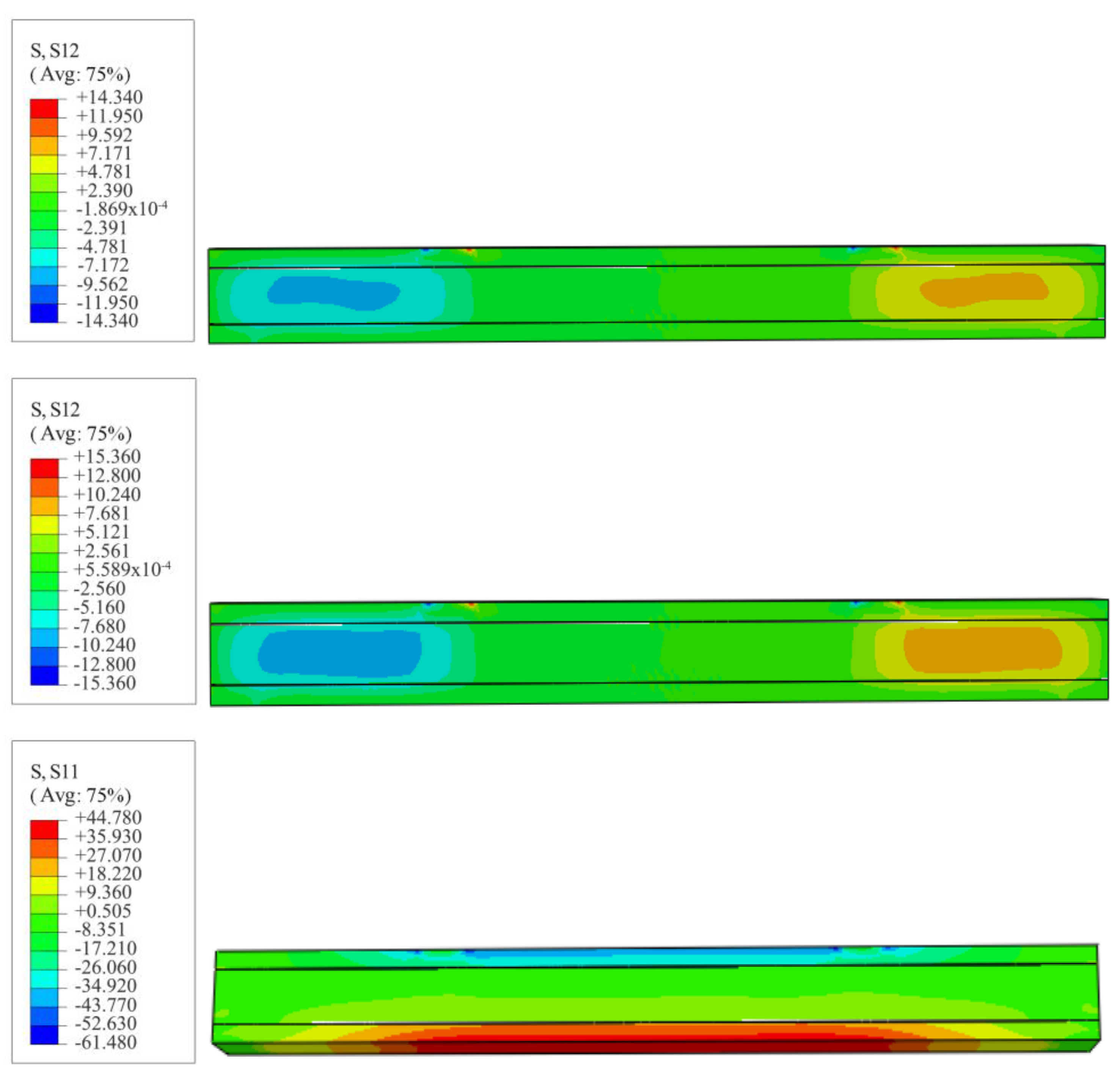Click the +14.340 legend value
This screenshot has height=1081, width=1120.
point(109,97)
